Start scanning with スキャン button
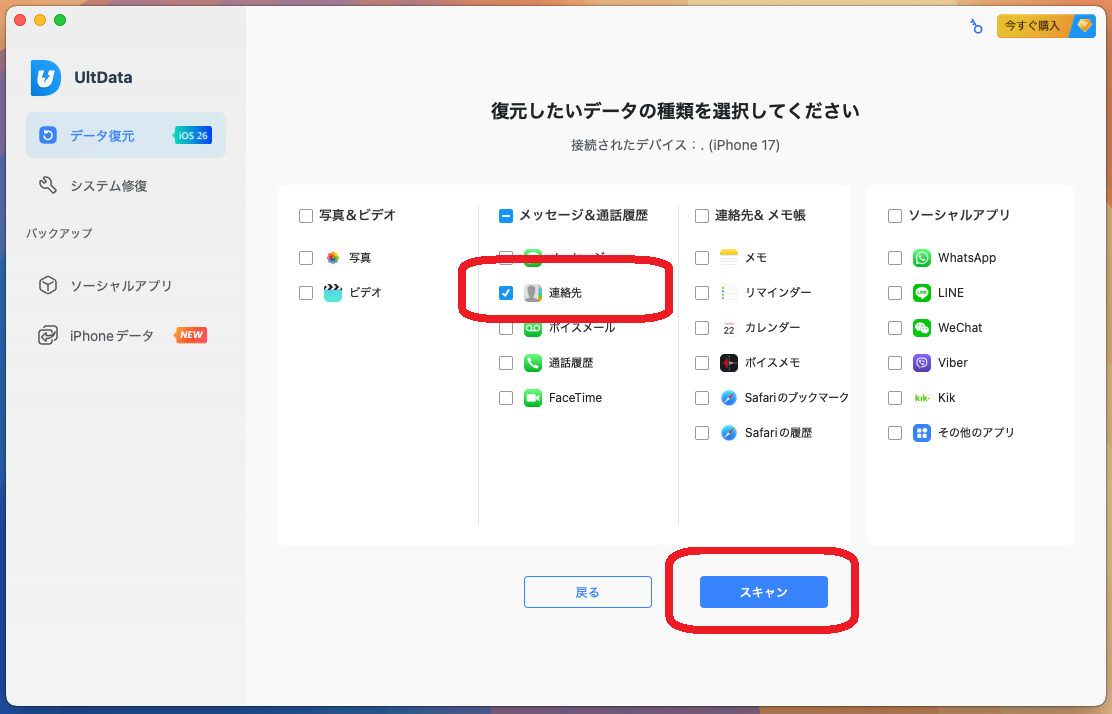Screen dimensions: 1112x714 [x=764, y=592]
